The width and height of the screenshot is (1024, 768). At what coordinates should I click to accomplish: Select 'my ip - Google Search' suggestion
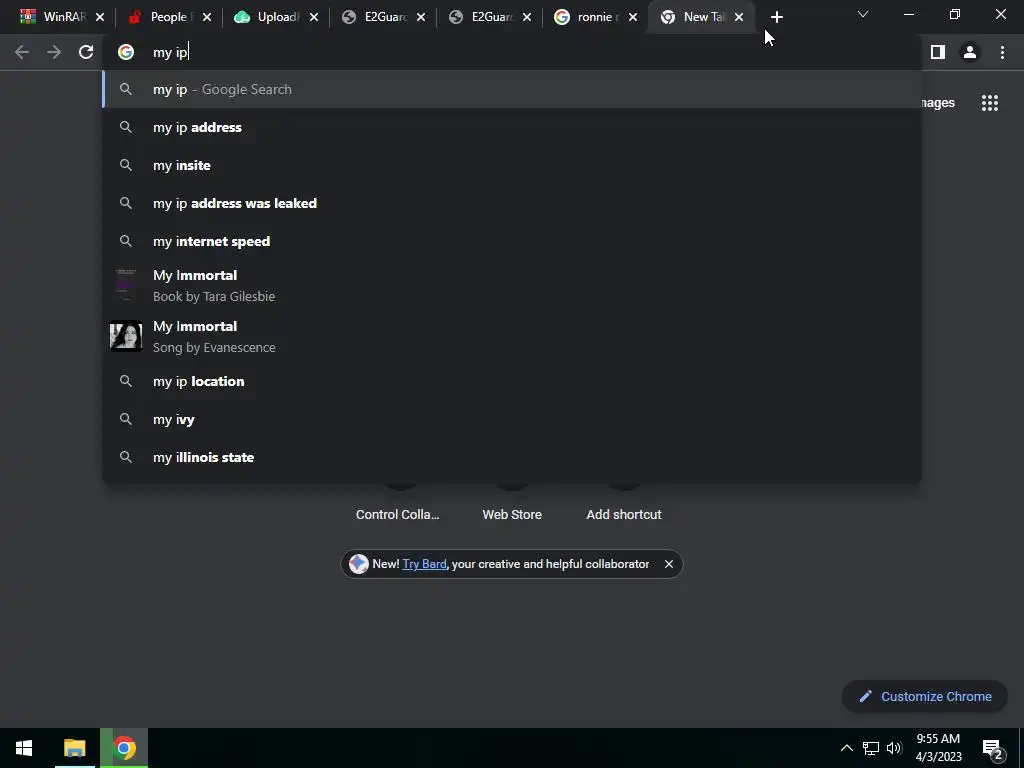click(512, 89)
